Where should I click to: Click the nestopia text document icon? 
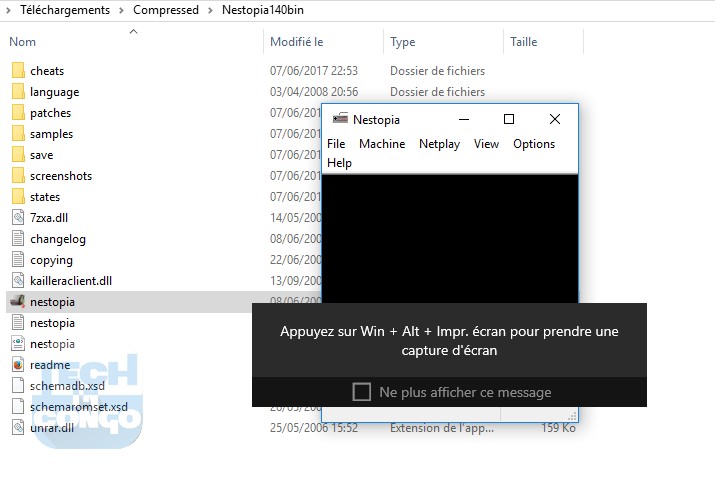pyautogui.click(x=18, y=322)
